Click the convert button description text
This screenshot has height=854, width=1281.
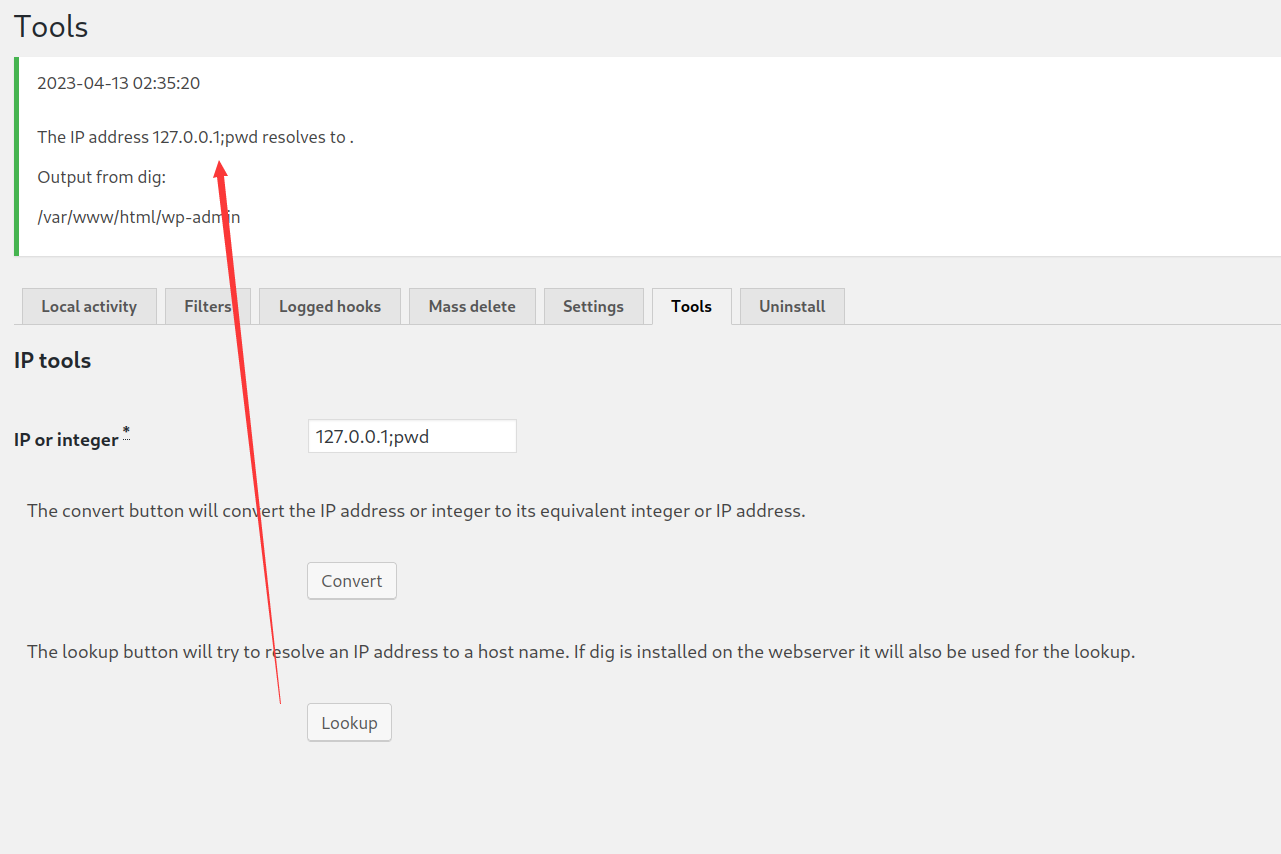415,510
